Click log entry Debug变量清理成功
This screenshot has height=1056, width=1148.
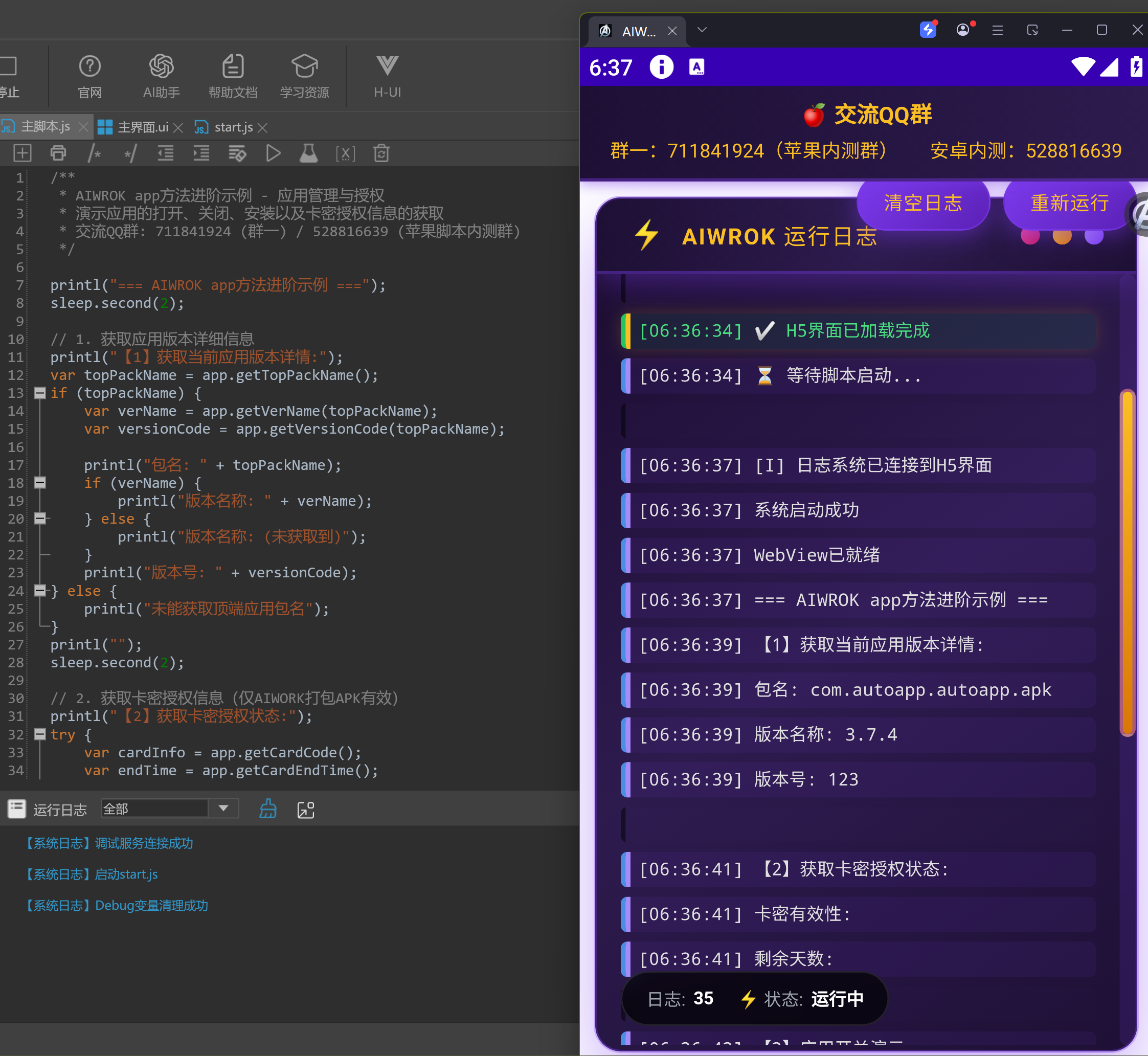pyautogui.click(x=115, y=905)
